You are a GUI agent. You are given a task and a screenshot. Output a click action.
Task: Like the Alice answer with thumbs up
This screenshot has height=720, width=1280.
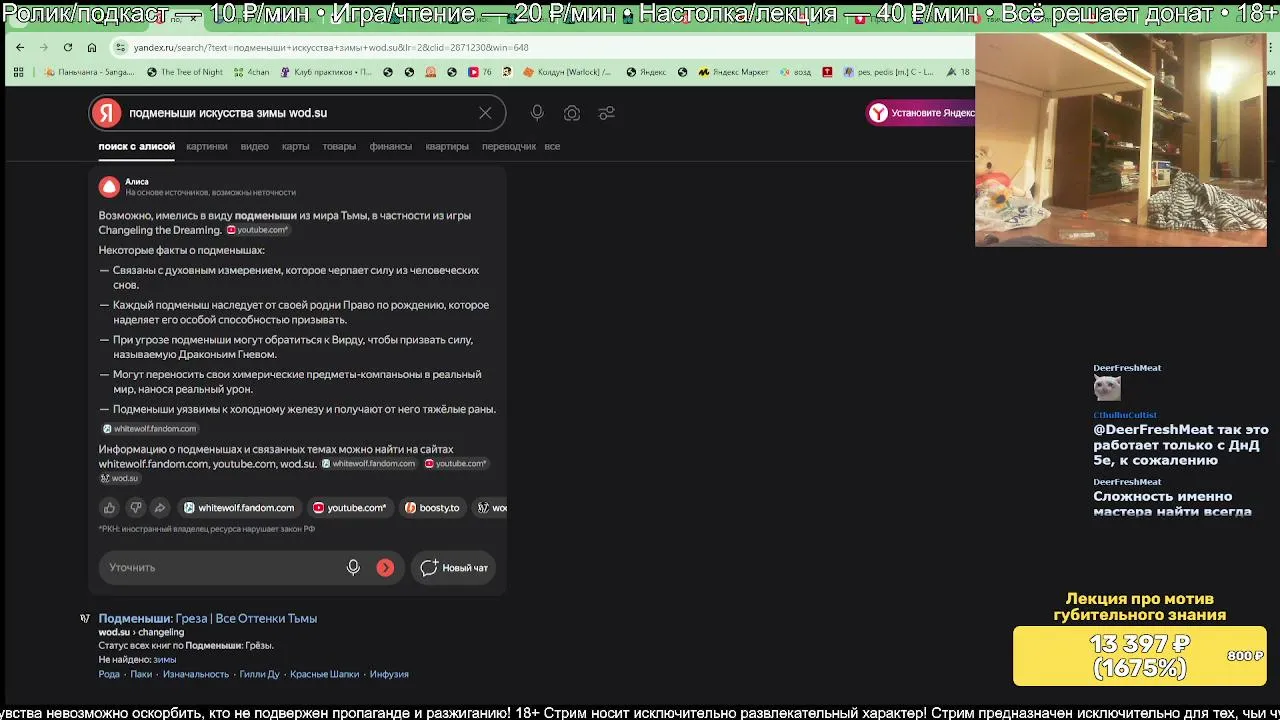coord(110,508)
